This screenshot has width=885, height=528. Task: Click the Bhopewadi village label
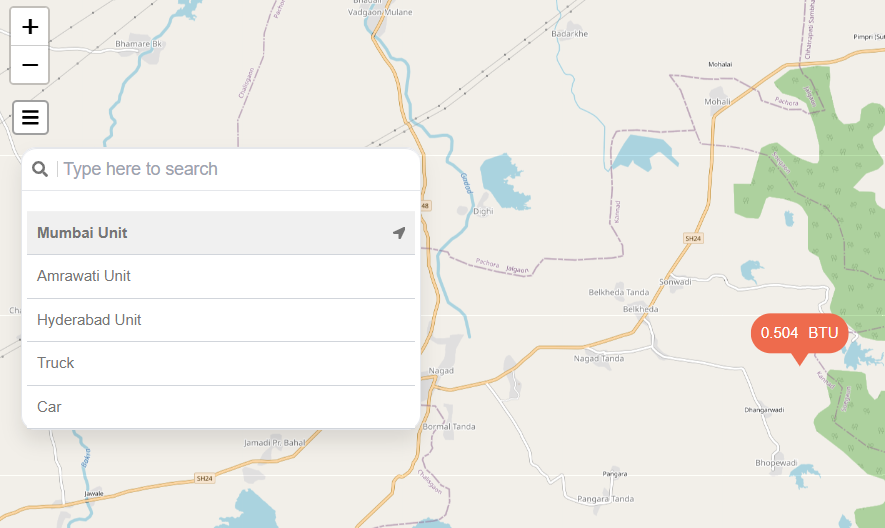coord(776,464)
